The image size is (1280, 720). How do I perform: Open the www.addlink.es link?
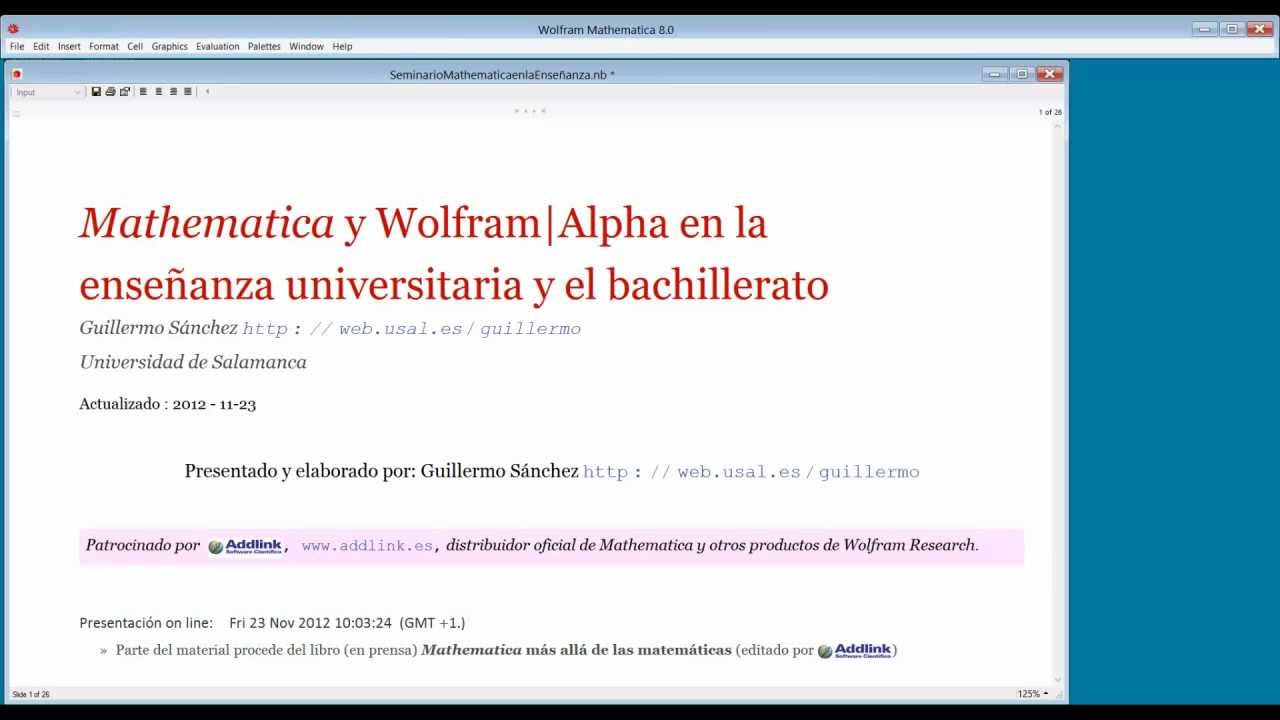[x=367, y=546]
